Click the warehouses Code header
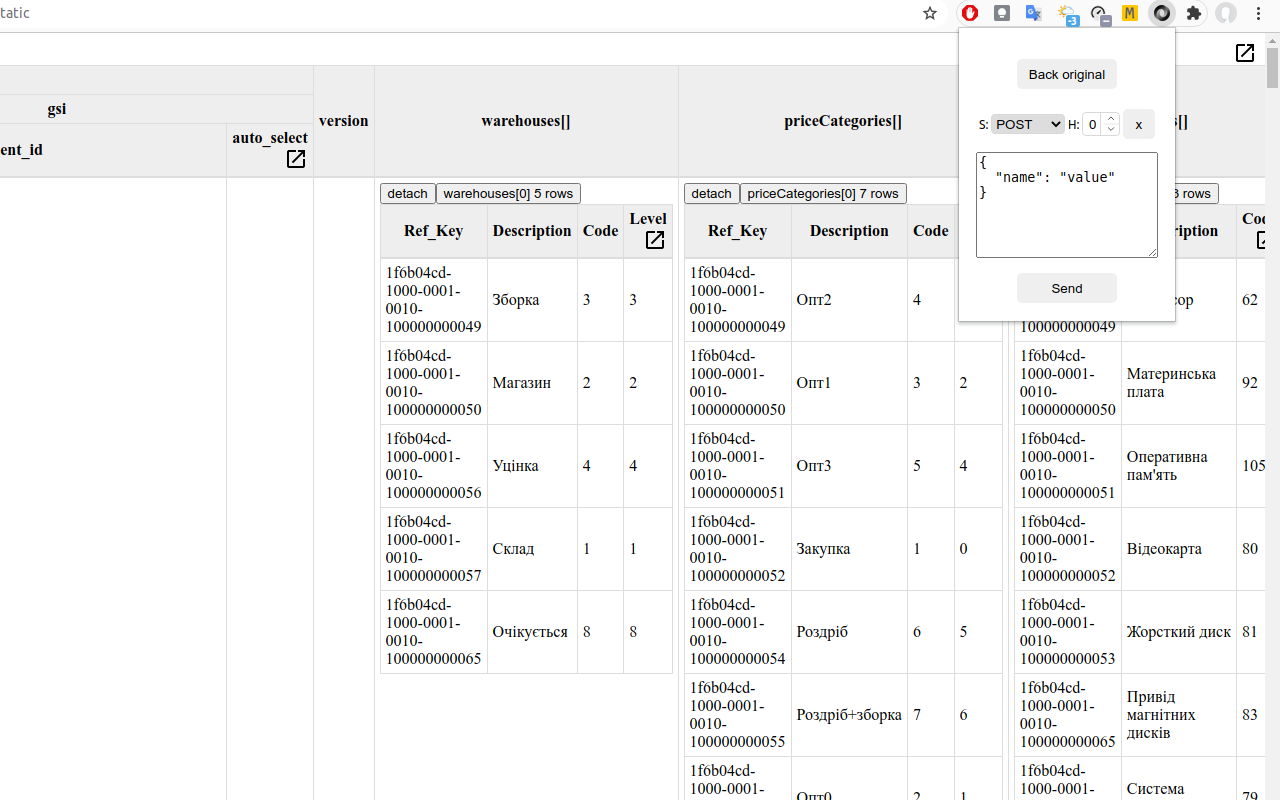The image size is (1280, 800). pyautogui.click(x=601, y=231)
